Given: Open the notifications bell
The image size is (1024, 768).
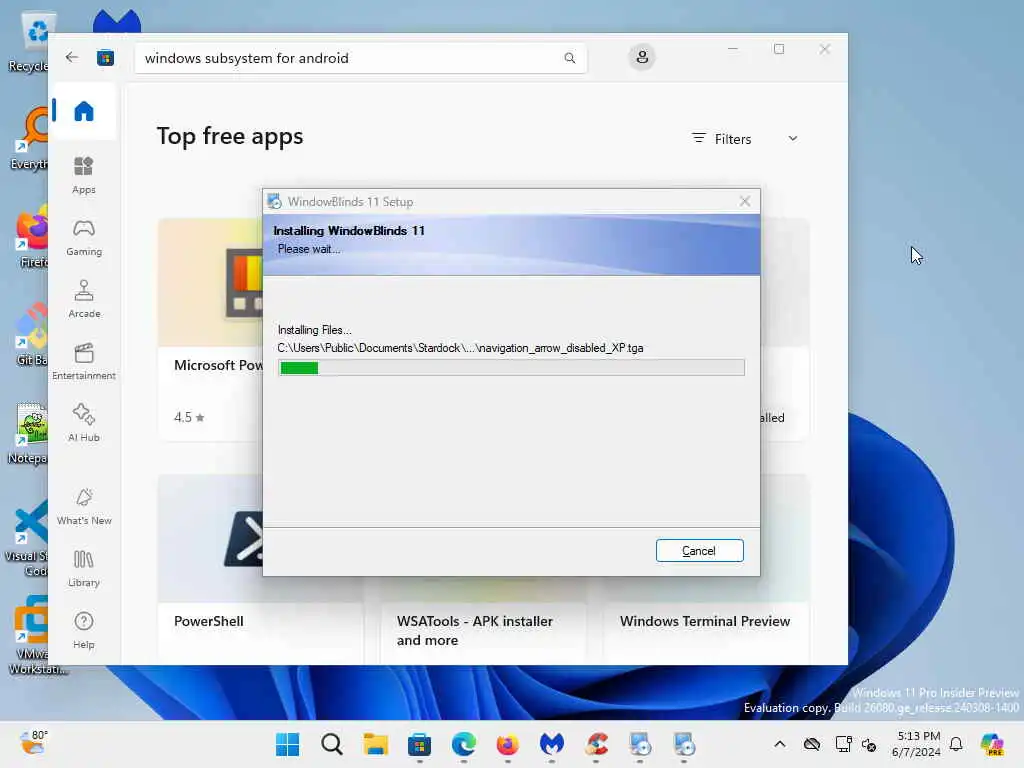Looking at the screenshot, I should click(956, 744).
